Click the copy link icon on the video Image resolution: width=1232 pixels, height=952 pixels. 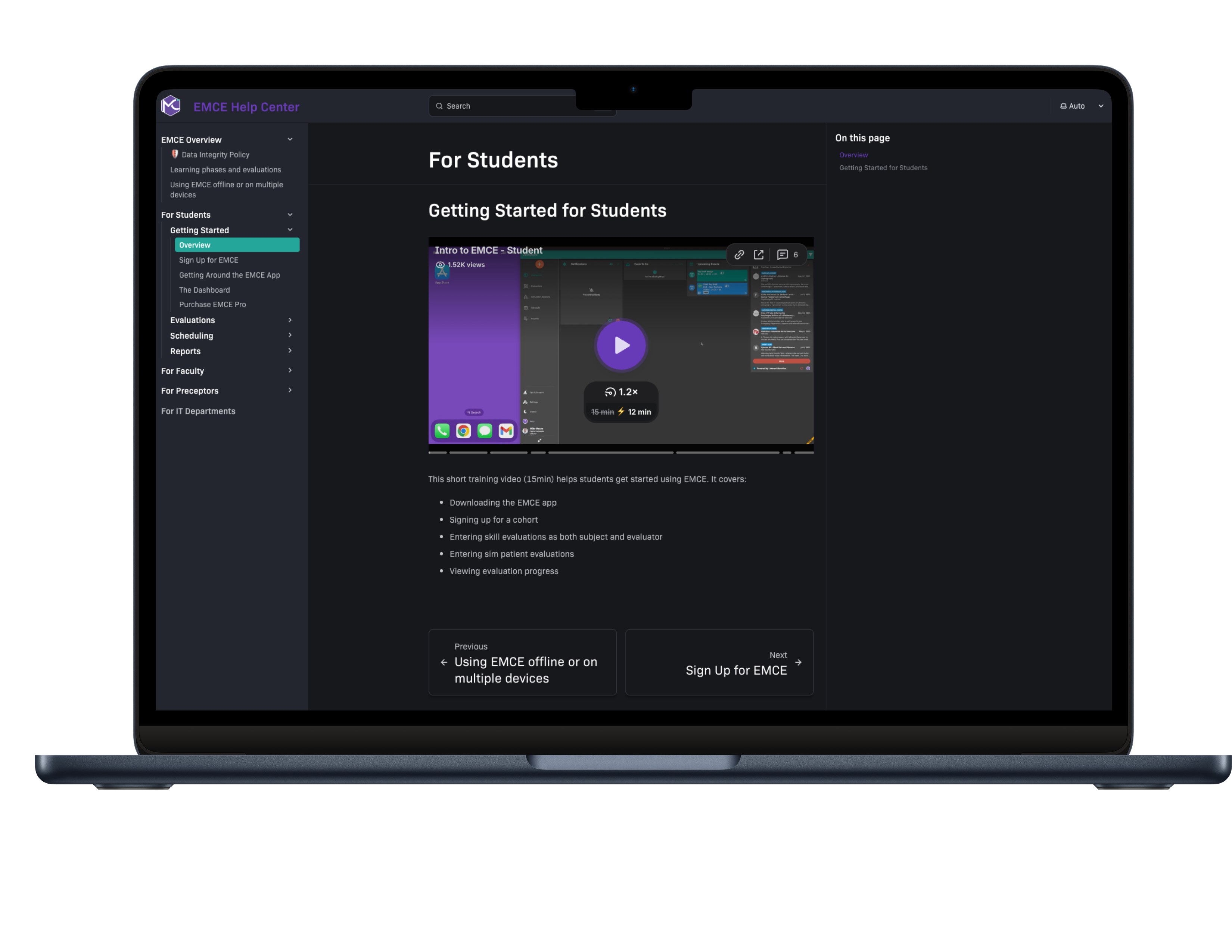[739, 254]
